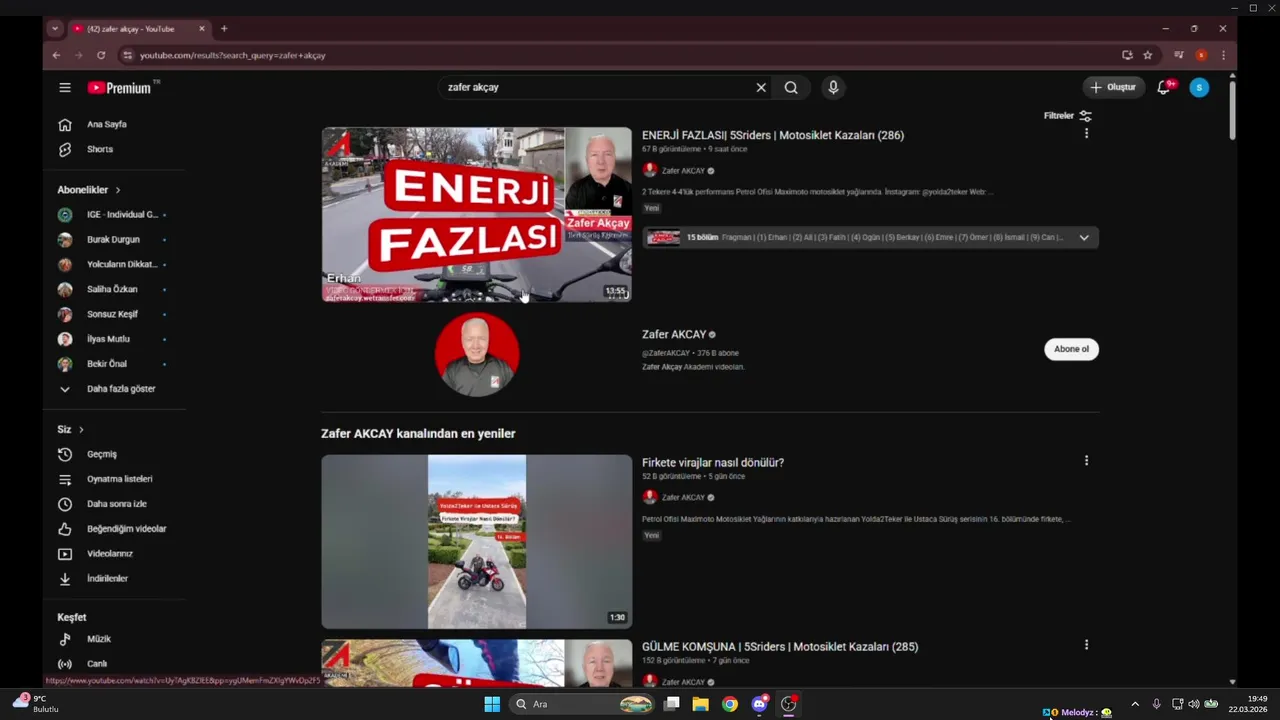Open Windows Start menu
The width and height of the screenshot is (1280, 720).
[x=492, y=704]
